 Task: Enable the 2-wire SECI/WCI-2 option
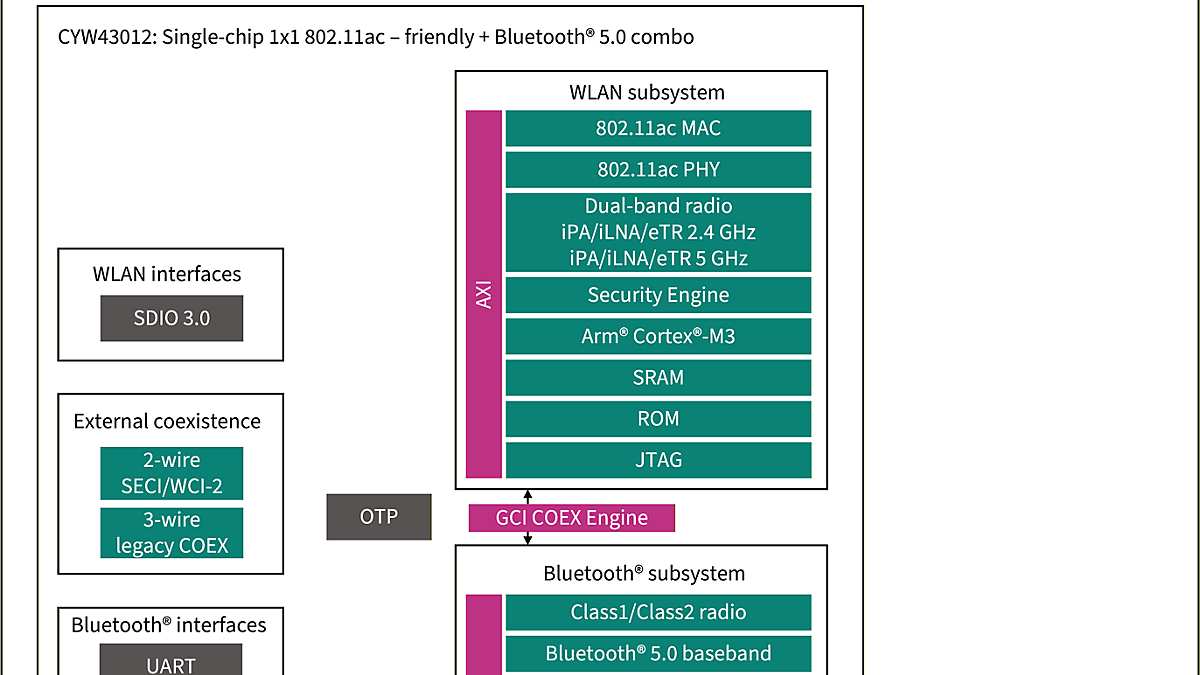[171, 471]
